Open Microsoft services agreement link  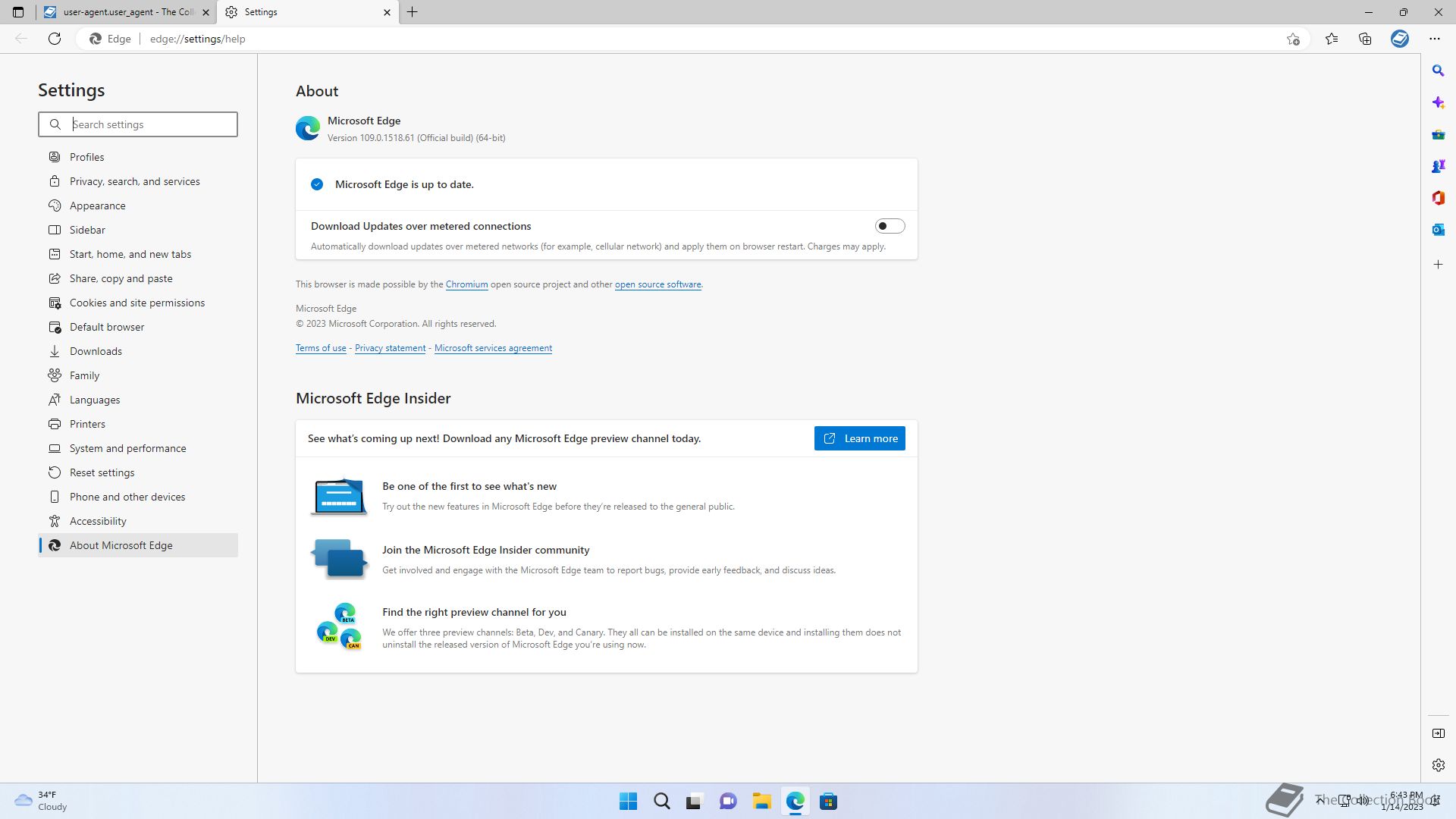pos(493,348)
